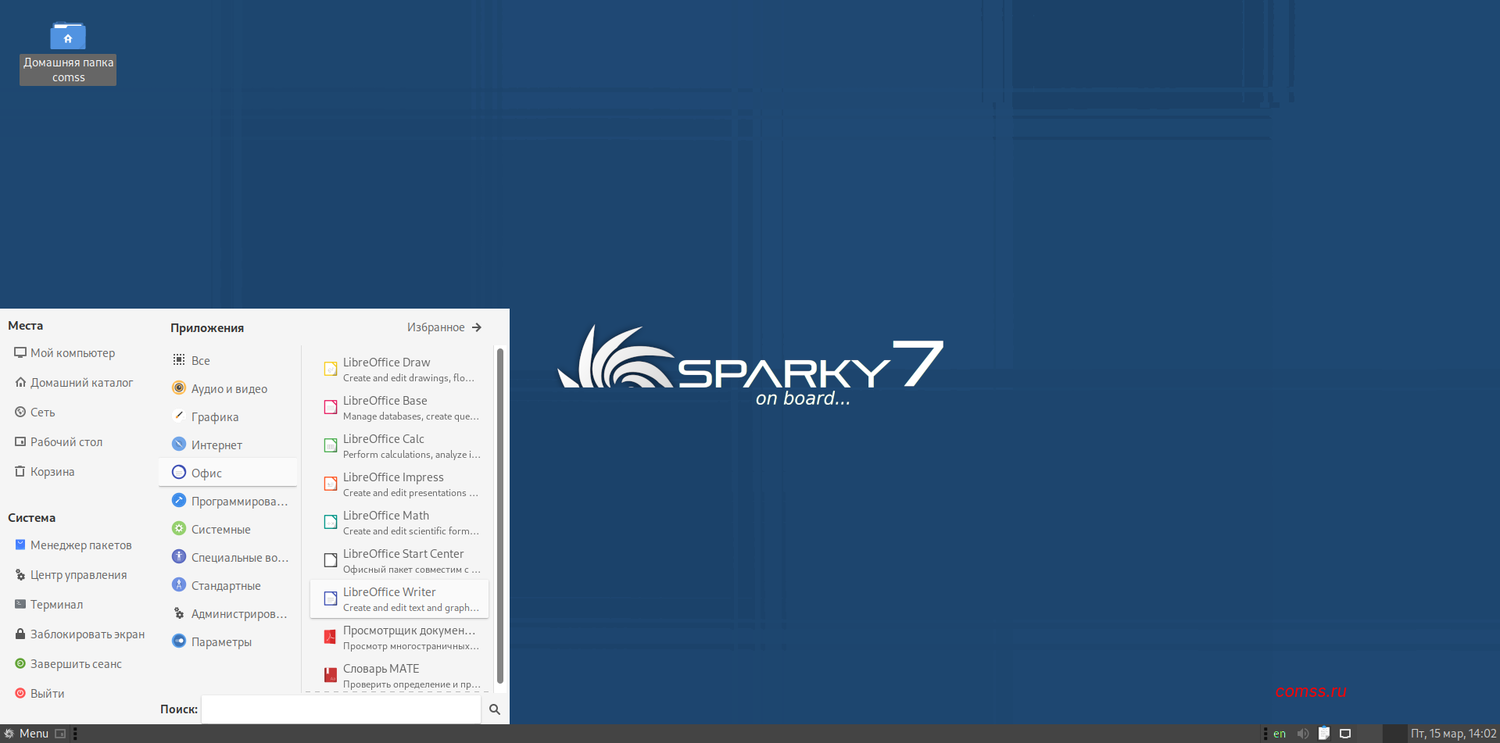Viewport: 1500px width, 743px height.
Task: Open Сеть network location
Action: (x=35, y=412)
